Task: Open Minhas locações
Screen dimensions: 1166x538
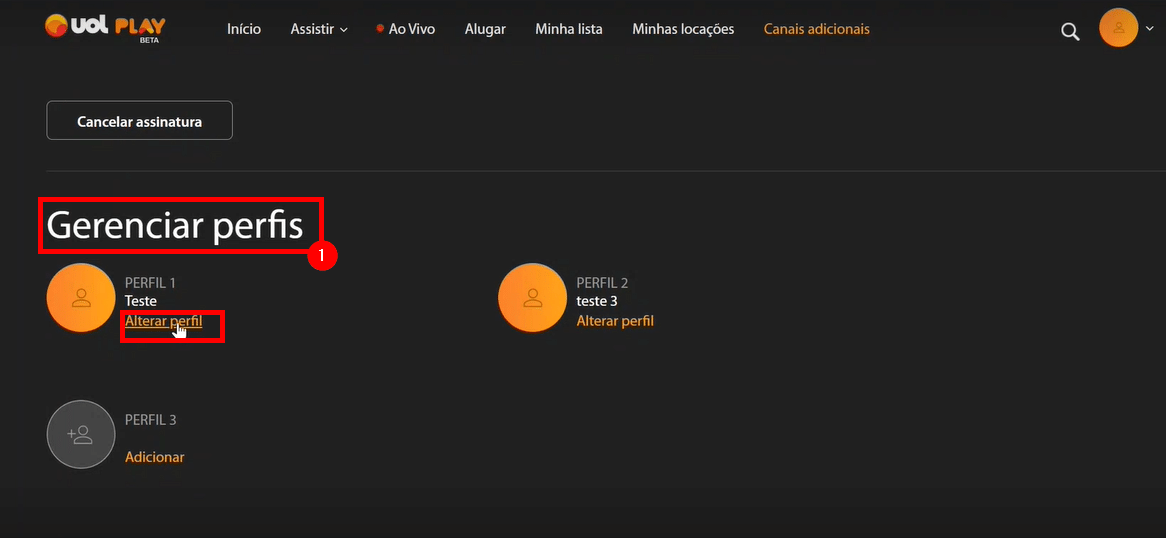Action: pos(683,29)
